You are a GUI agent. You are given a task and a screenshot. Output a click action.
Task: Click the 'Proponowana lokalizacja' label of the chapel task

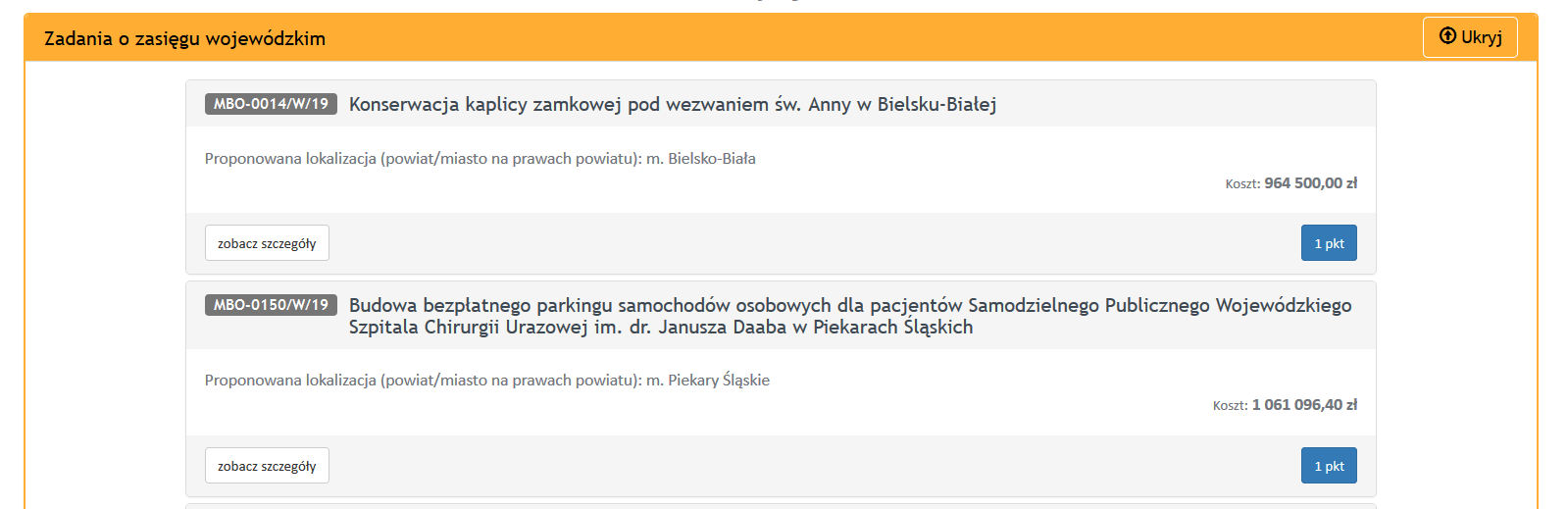[x=423, y=159]
